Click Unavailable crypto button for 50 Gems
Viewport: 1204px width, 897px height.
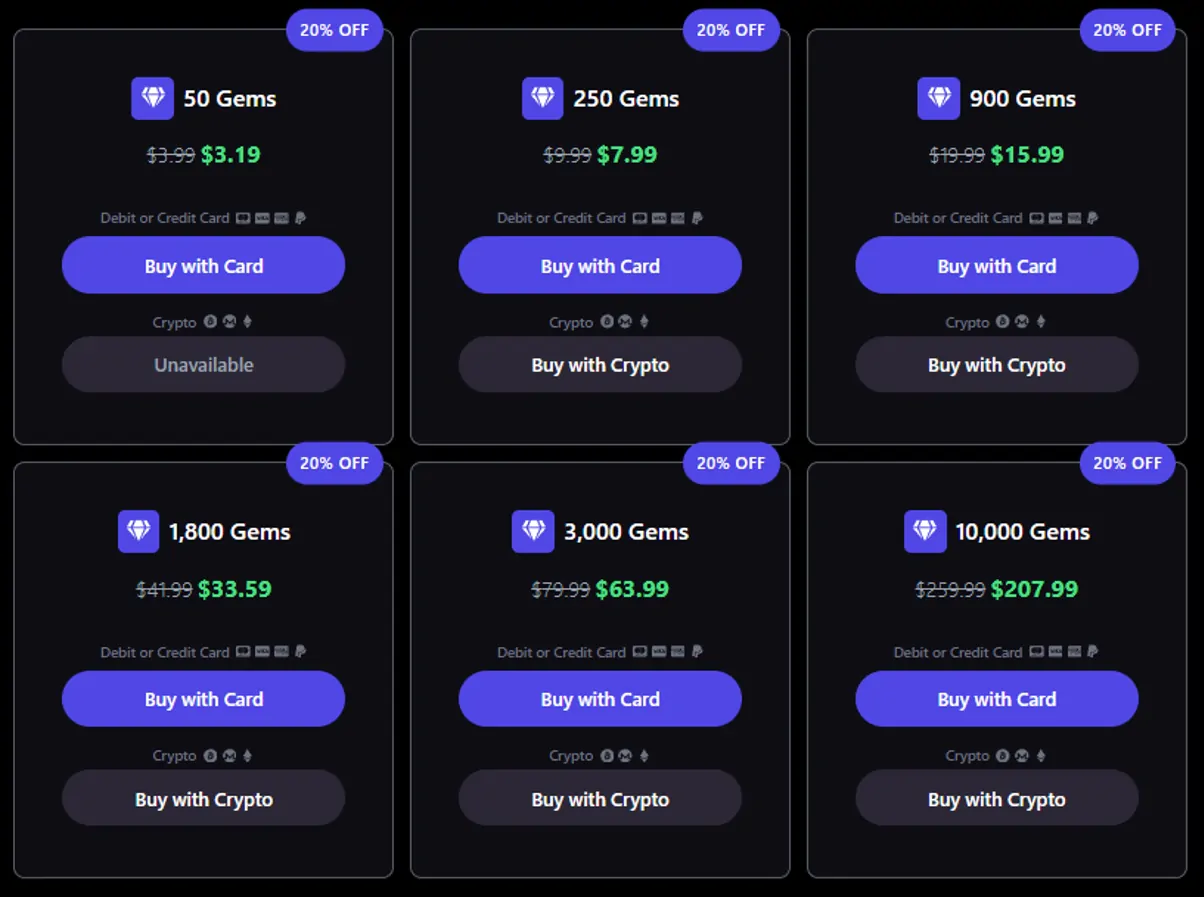click(x=203, y=365)
